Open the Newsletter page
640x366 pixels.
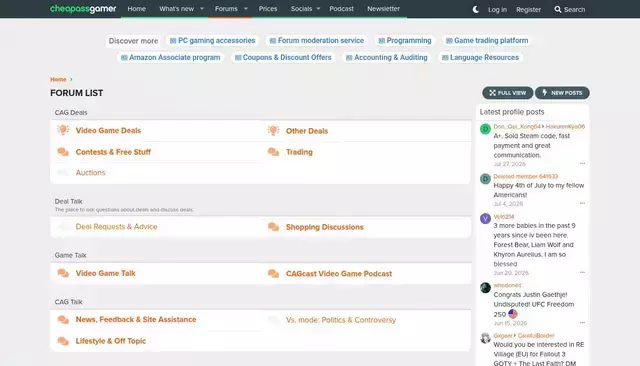(x=383, y=9)
